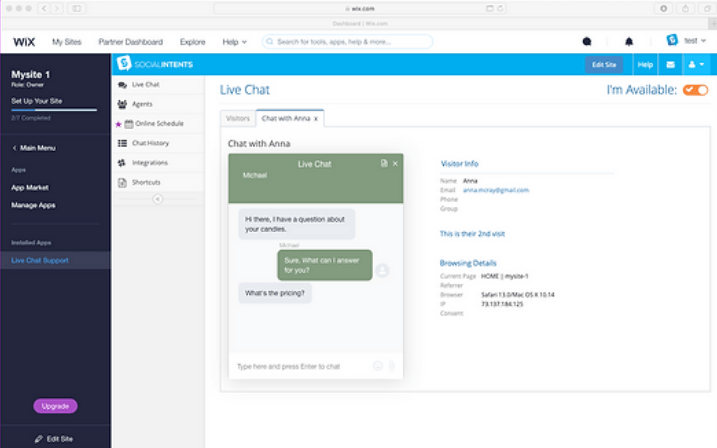Screen dimensions: 717x448
Task: Click the pencil icon next to Edit Site
Action: (39, 439)
